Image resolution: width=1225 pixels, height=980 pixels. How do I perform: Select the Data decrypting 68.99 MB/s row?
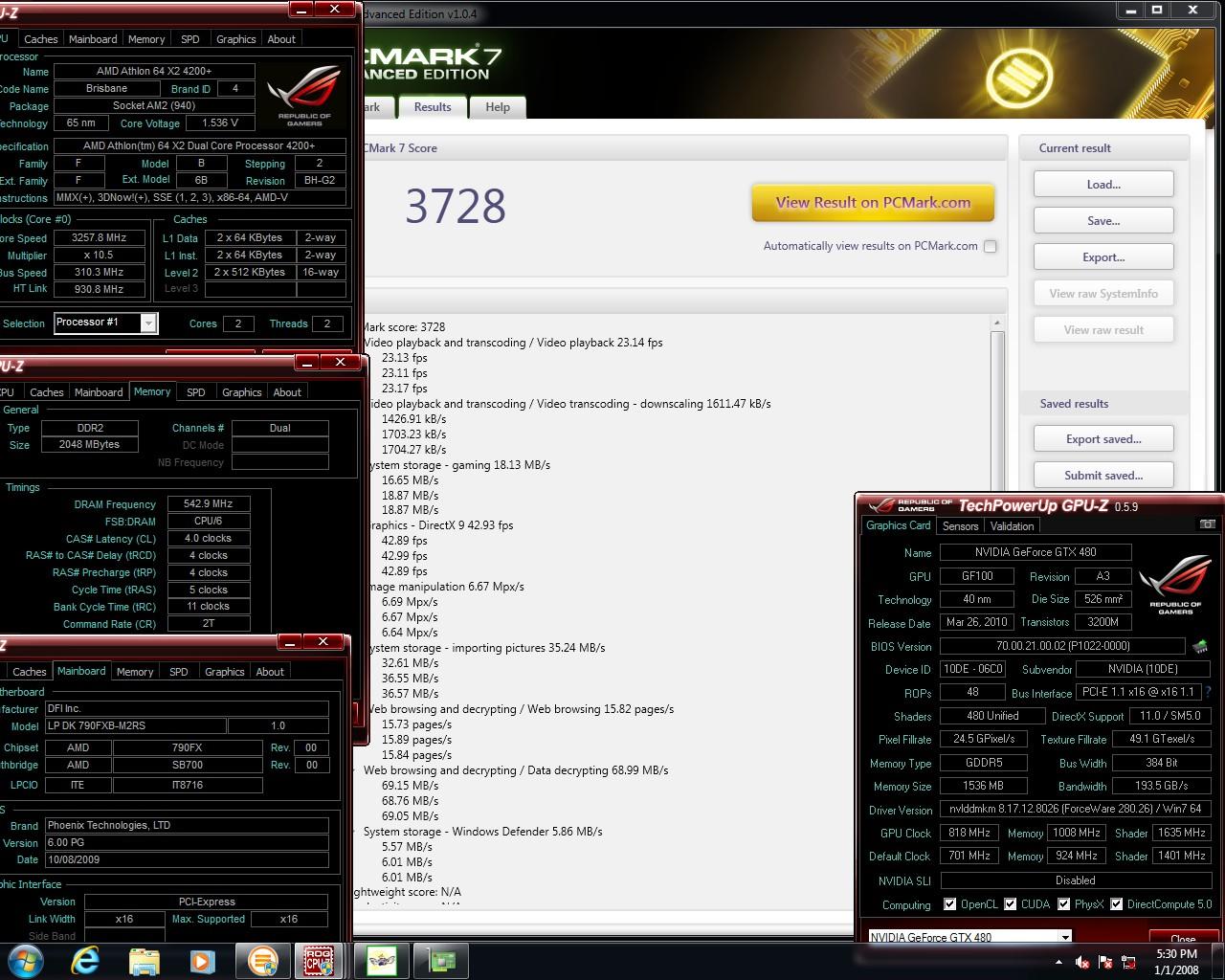(516, 770)
